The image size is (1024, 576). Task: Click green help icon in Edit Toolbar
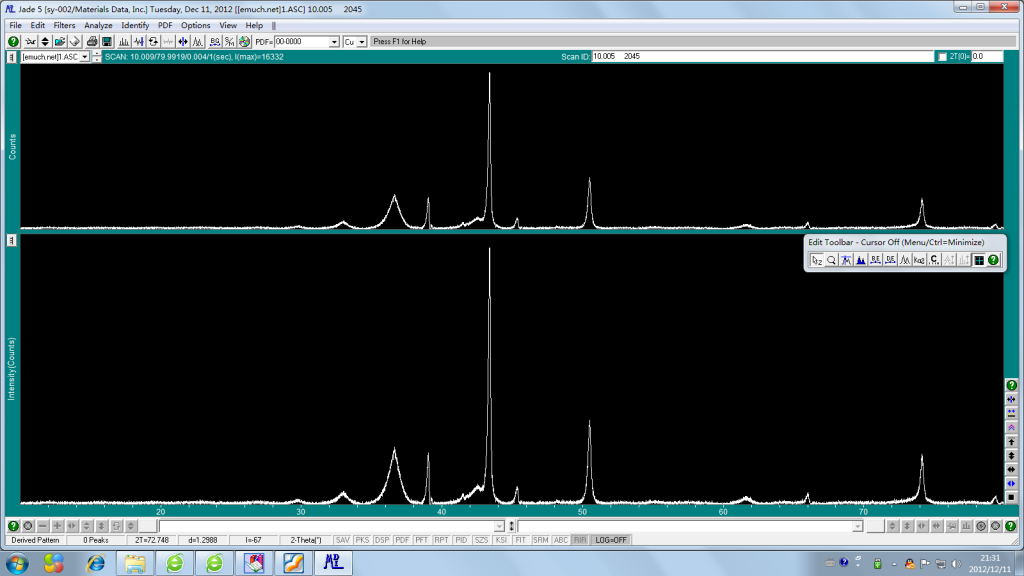993,260
